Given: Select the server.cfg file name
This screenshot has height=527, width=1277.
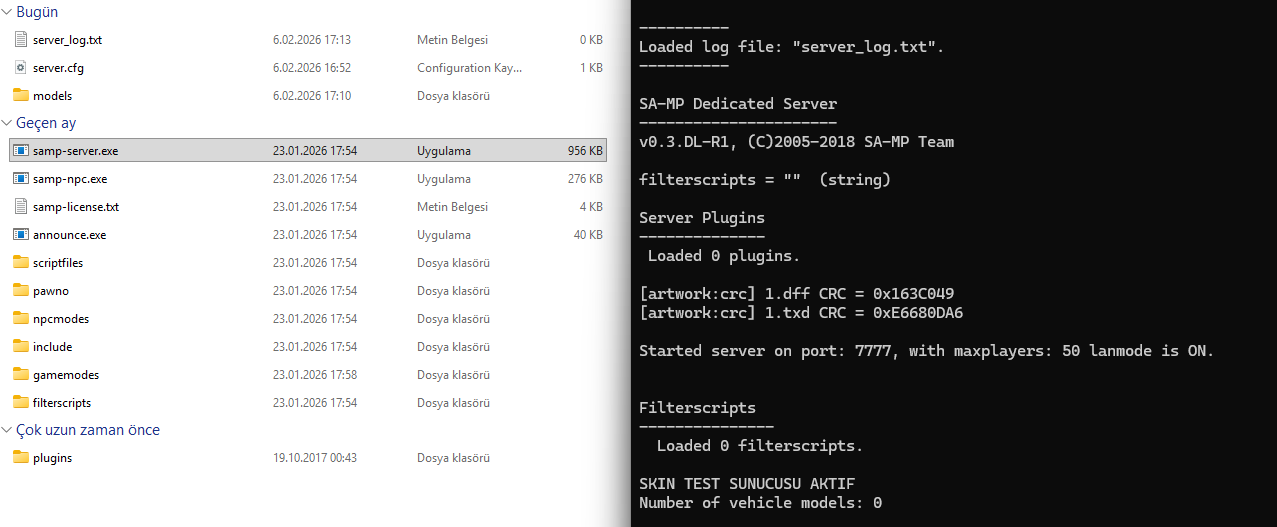Looking at the screenshot, I should (x=59, y=68).
